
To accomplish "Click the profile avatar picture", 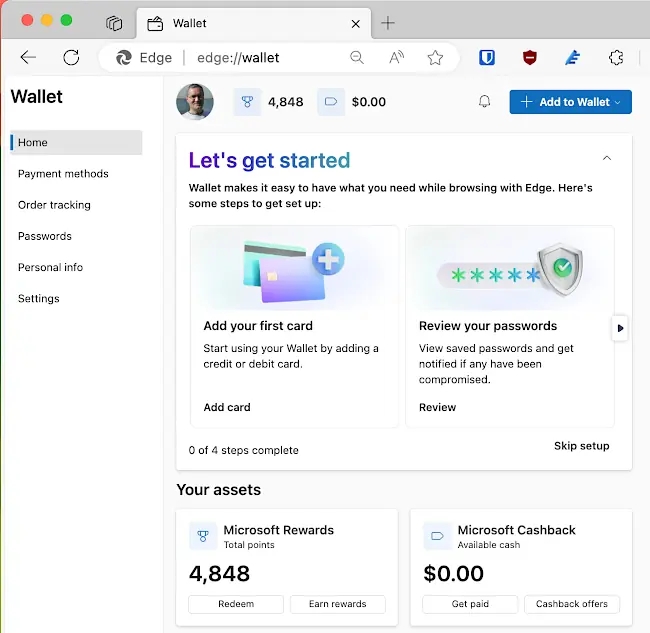I will pos(195,102).
